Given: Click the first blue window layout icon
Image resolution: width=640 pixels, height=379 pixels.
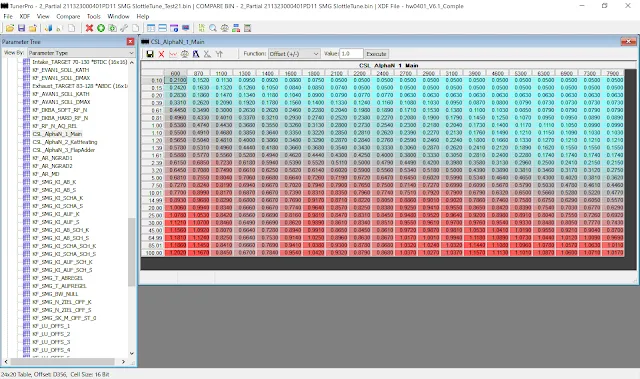Looking at the screenshot, I should [x=151, y=28].
